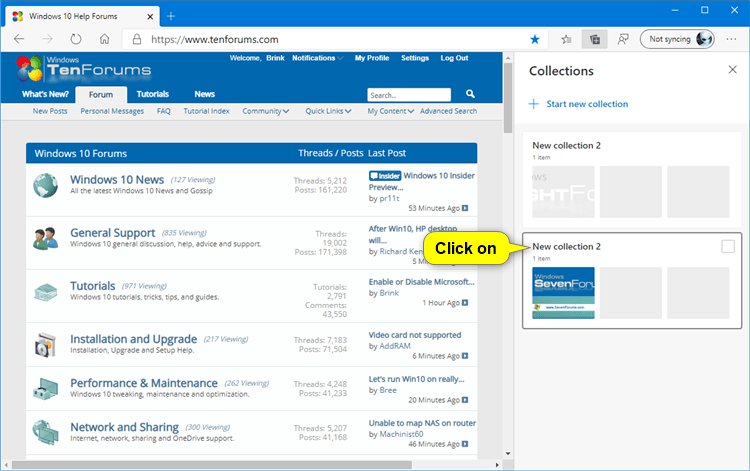Open Personal Messages
This screenshot has height=471, width=750.
point(112,111)
